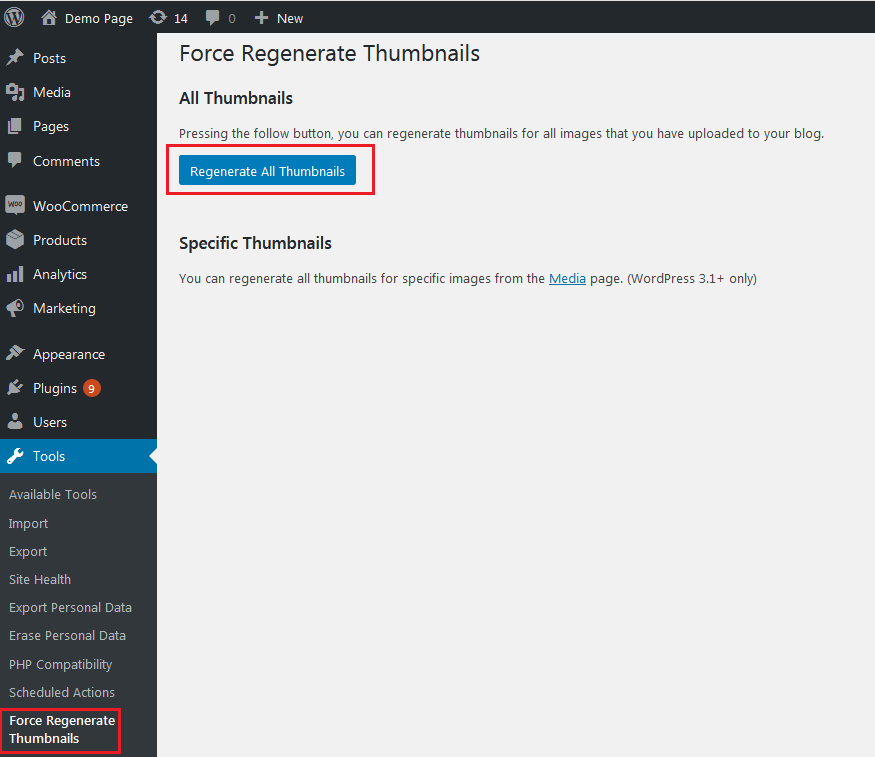
Task: Click the Media library icon
Action: 15,92
